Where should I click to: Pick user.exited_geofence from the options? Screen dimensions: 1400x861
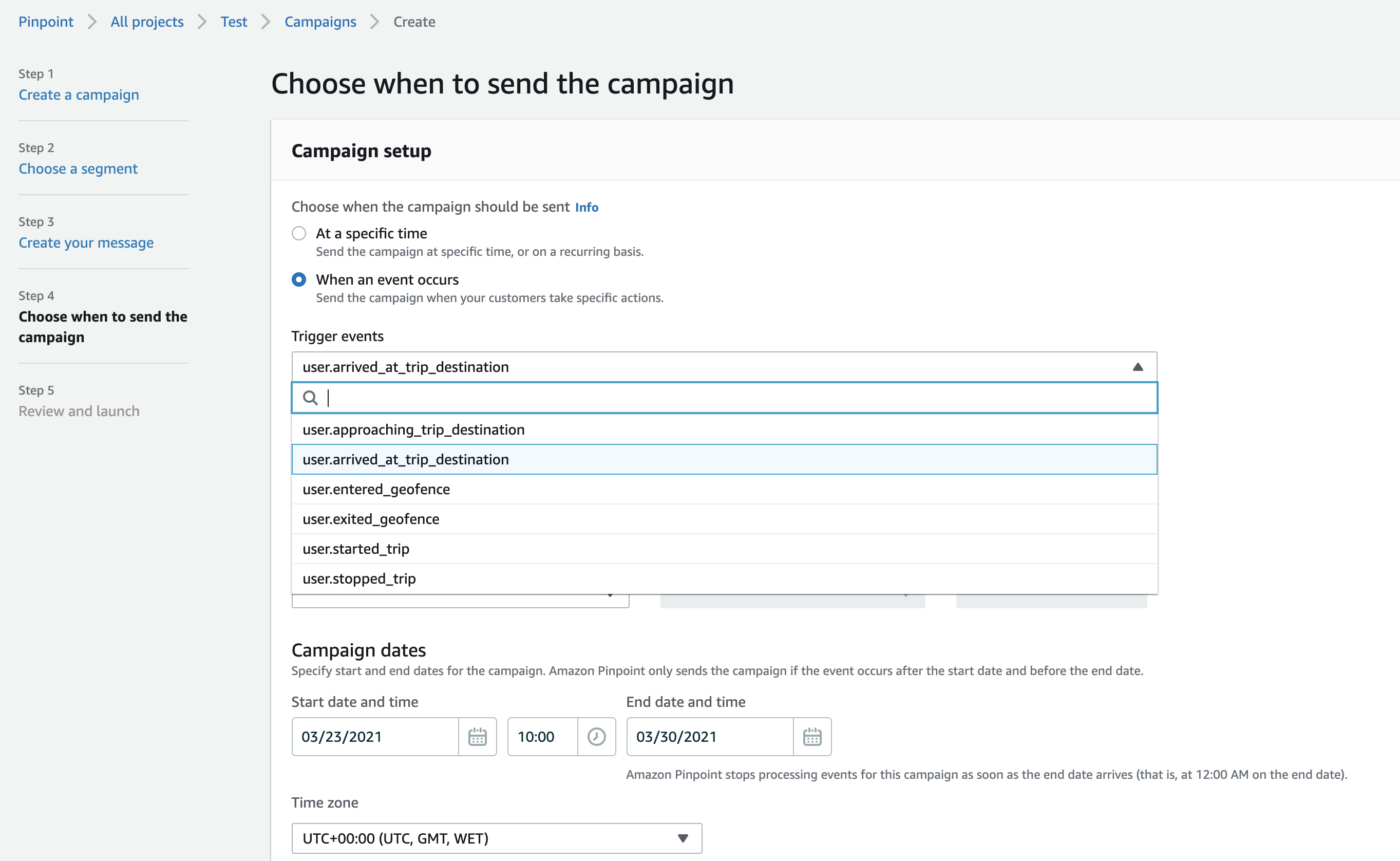coord(371,519)
